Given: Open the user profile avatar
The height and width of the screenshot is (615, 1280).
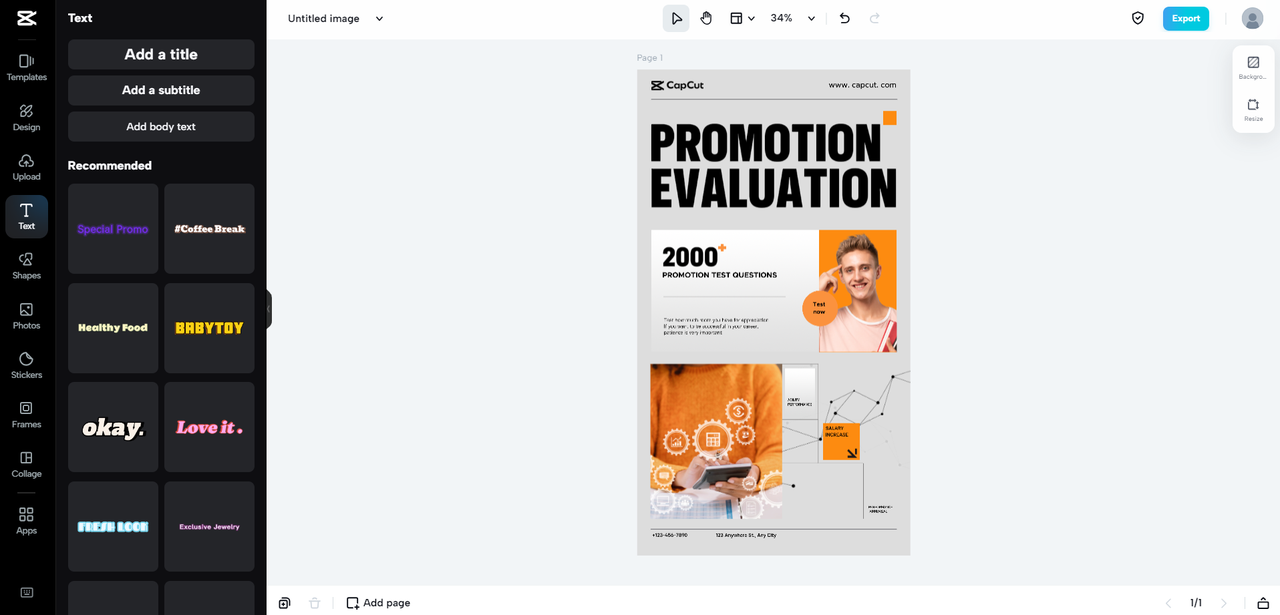Looking at the screenshot, I should click(x=1252, y=18).
